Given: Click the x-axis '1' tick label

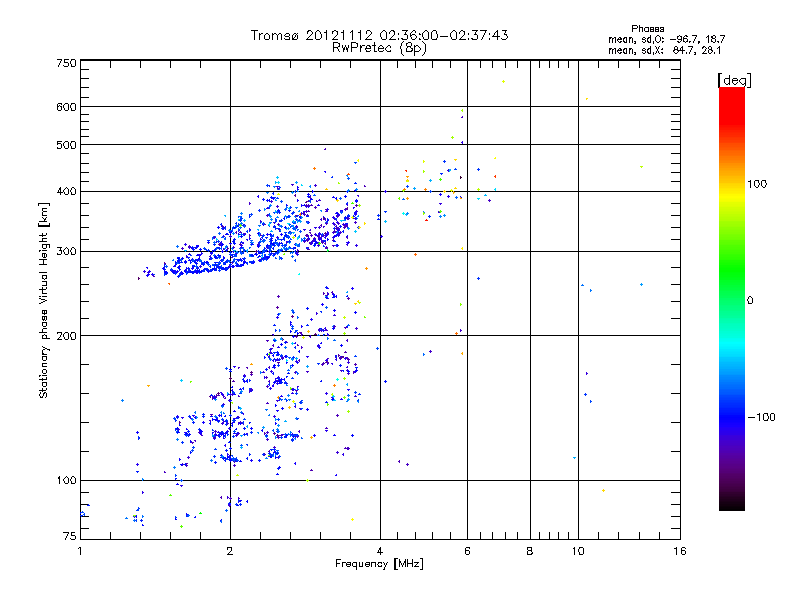Looking at the screenshot, I should pos(80,551).
